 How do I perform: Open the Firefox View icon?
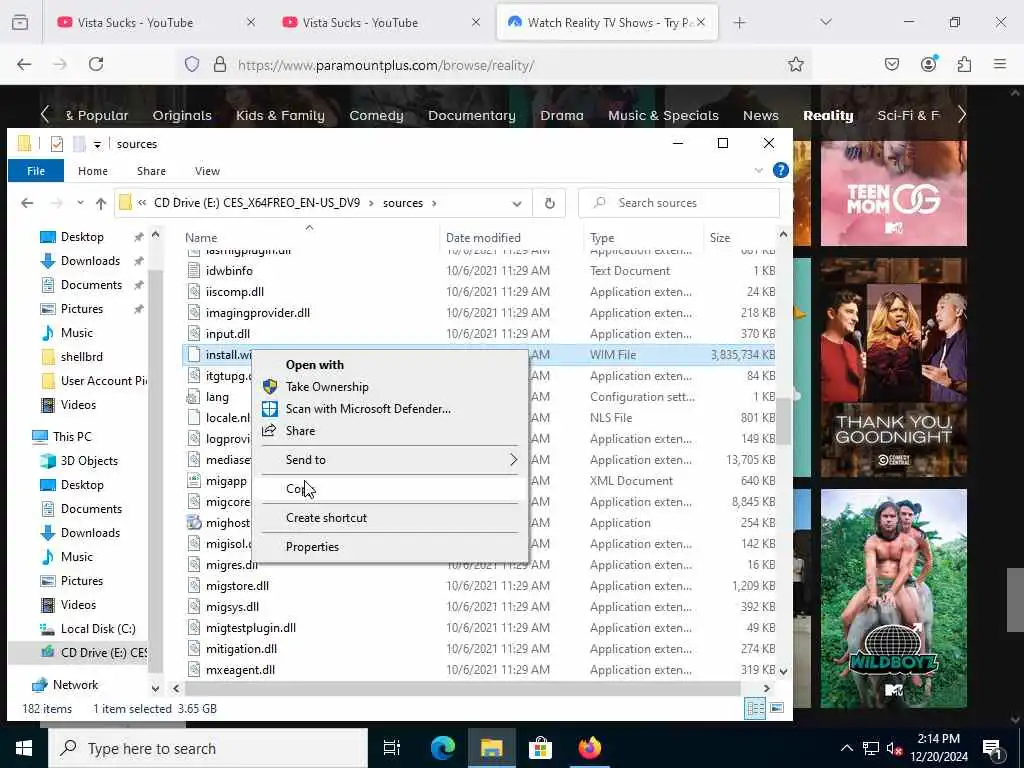(20, 23)
